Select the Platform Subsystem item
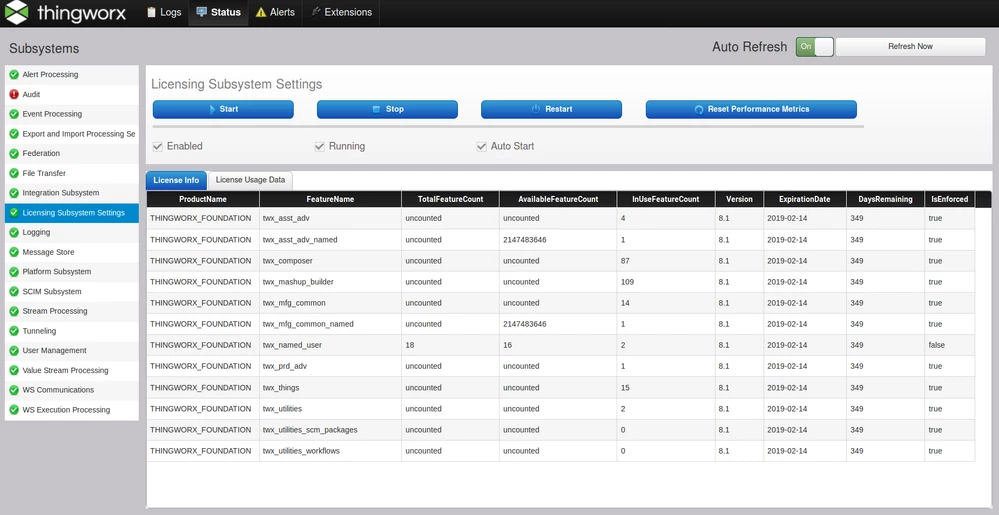This screenshot has height=515, width=999. click(71, 272)
